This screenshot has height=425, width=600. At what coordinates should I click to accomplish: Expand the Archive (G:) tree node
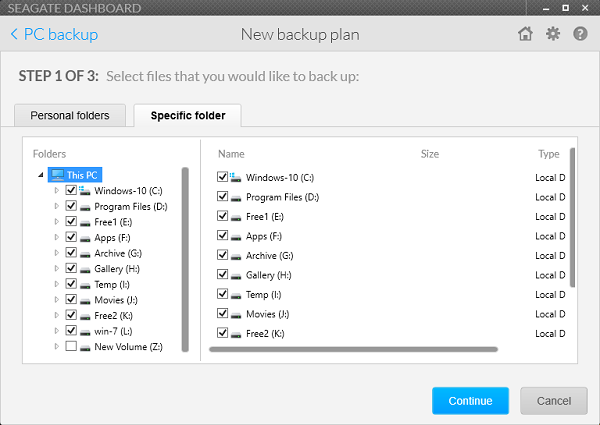tap(57, 253)
